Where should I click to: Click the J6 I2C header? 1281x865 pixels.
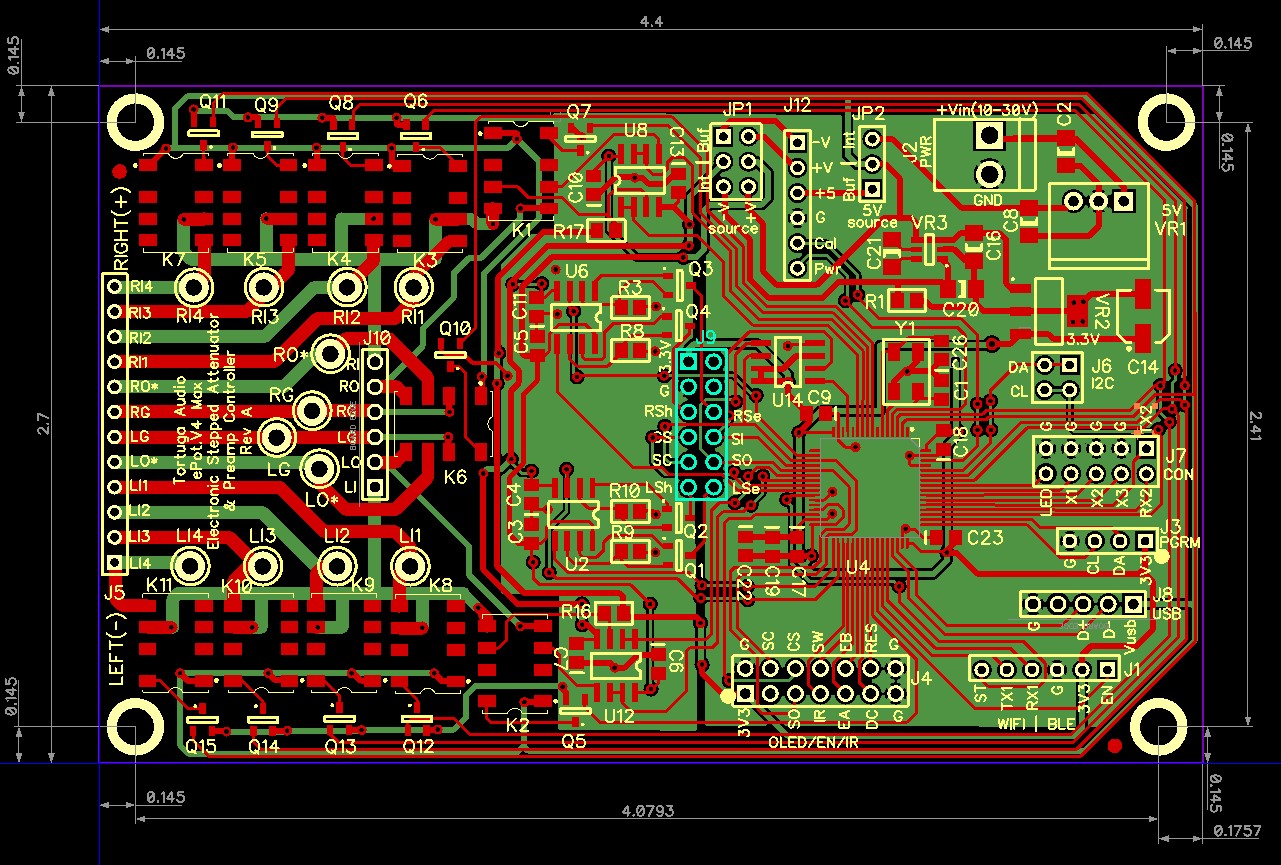coord(1055,378)
